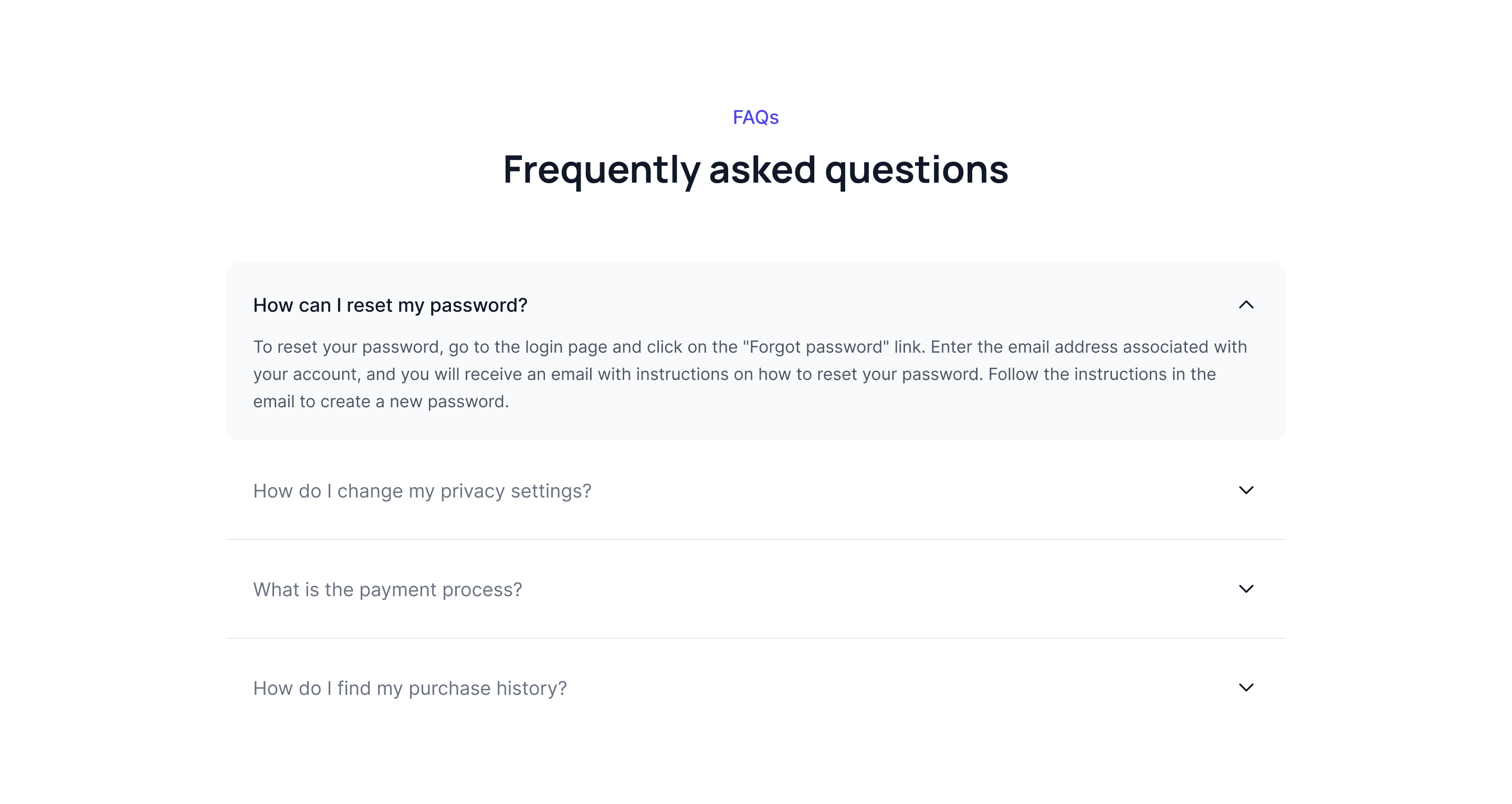The height and width of the screenshot is (804, 1512).
Task: Click the down chevron beside payment process question
Action: point(1245,589)
